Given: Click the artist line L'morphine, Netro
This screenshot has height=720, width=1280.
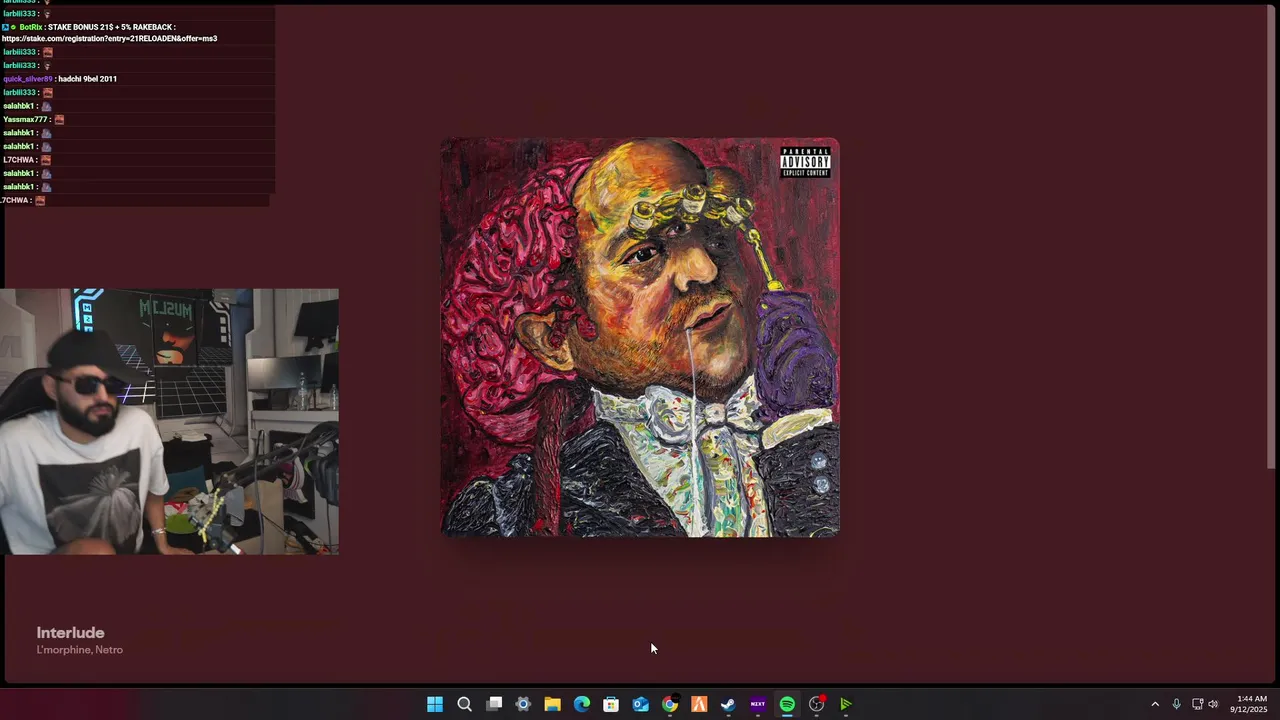Looking at the screenshot, I should 80,650.
